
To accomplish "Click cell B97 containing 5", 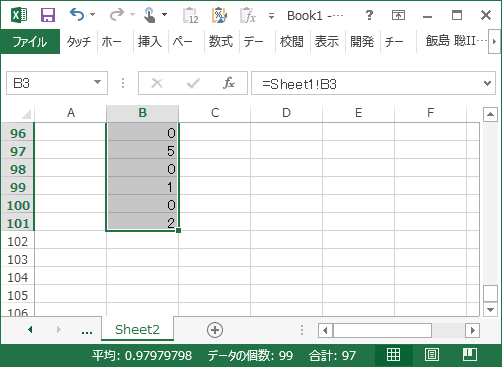I will coord(142,151).
